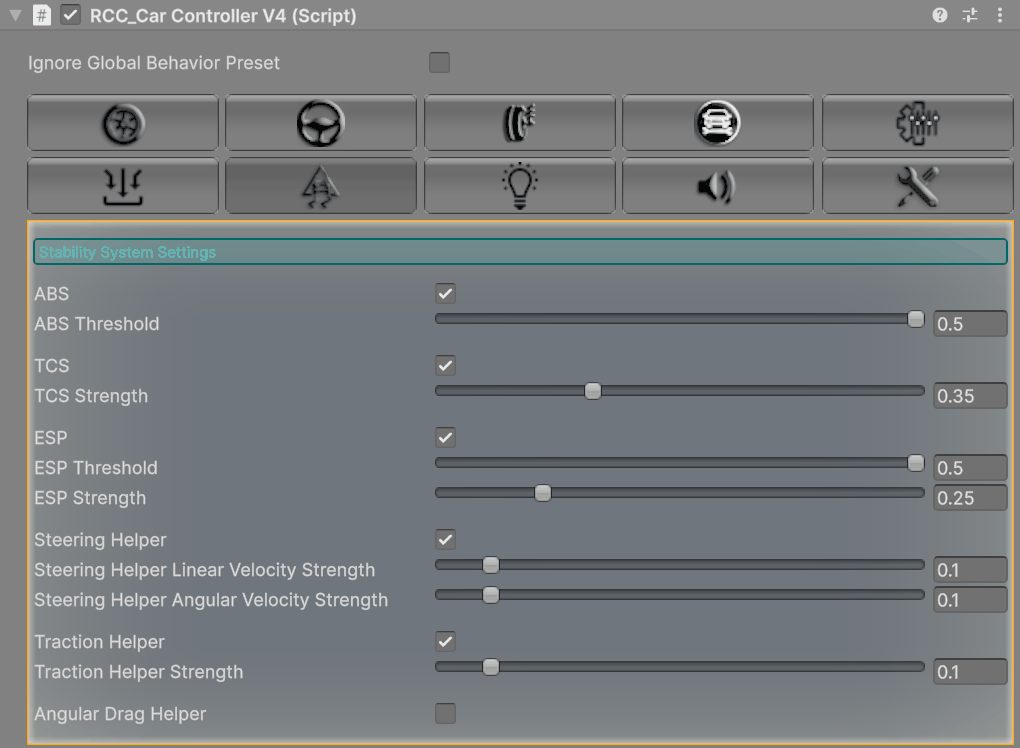This screenshot has width=1020, height=748.
Task: Open the Sound speaker settings tab
Action: point(718,186)
